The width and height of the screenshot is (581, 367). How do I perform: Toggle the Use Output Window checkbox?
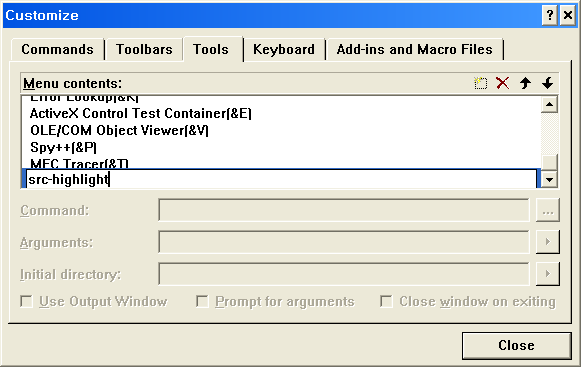26,301
